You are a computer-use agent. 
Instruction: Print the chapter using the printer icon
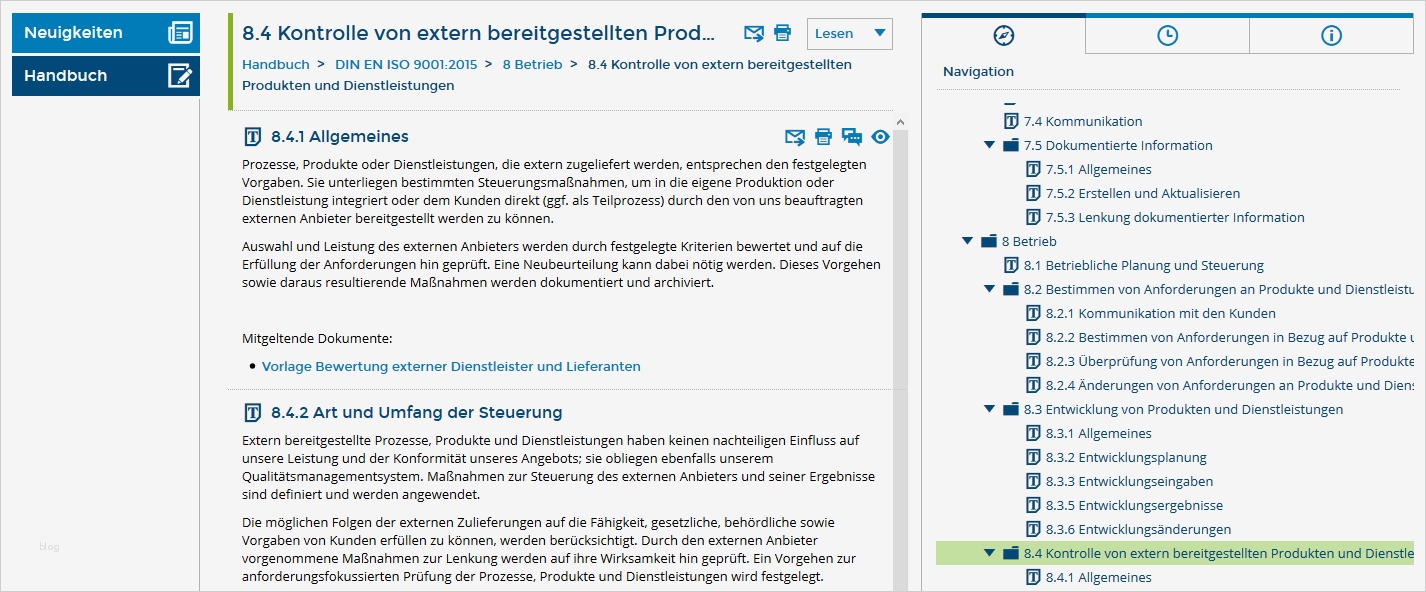(781, 32)
